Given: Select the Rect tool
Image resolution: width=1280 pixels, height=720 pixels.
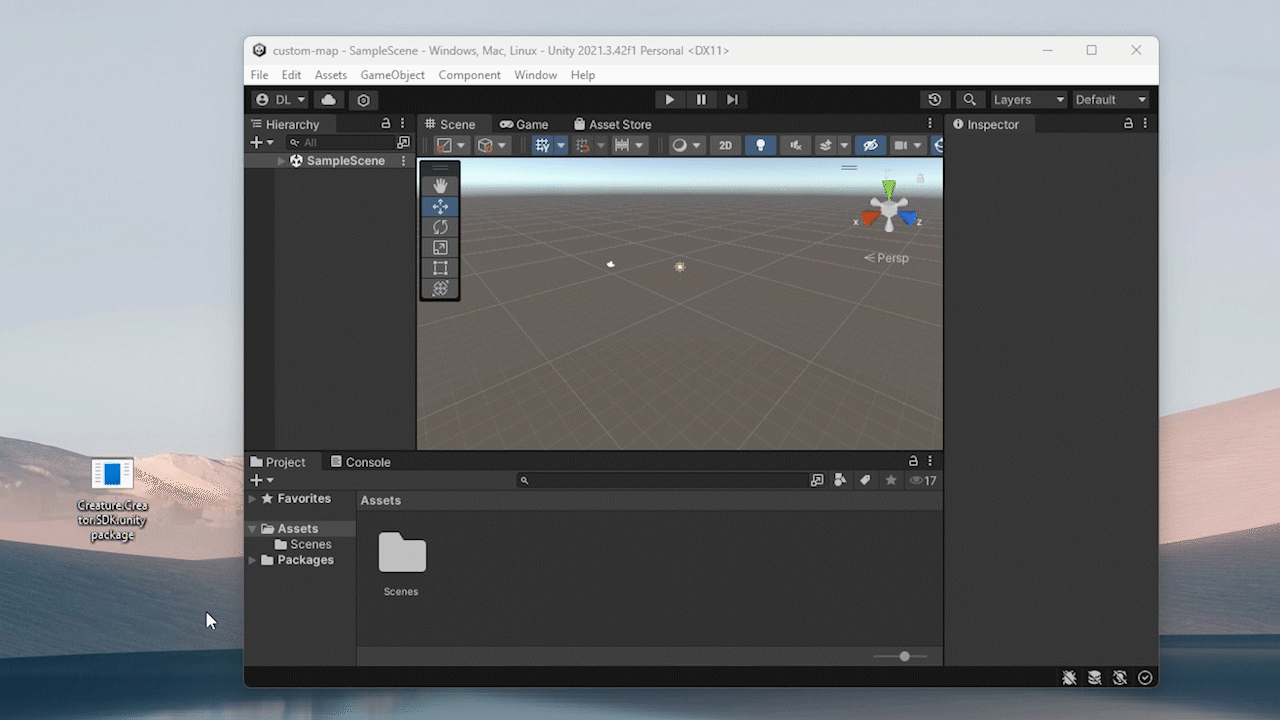Looking at the screenshot, I should point(440,268).
